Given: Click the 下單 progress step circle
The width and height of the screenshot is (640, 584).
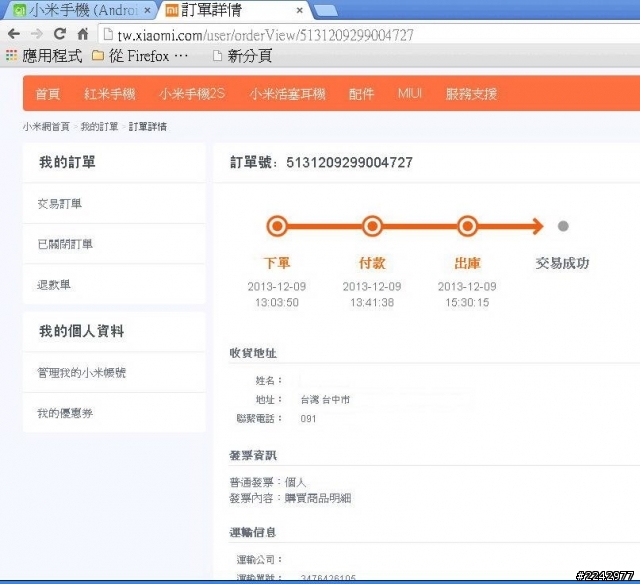Looking at the screenshot, I should (277, 226).
